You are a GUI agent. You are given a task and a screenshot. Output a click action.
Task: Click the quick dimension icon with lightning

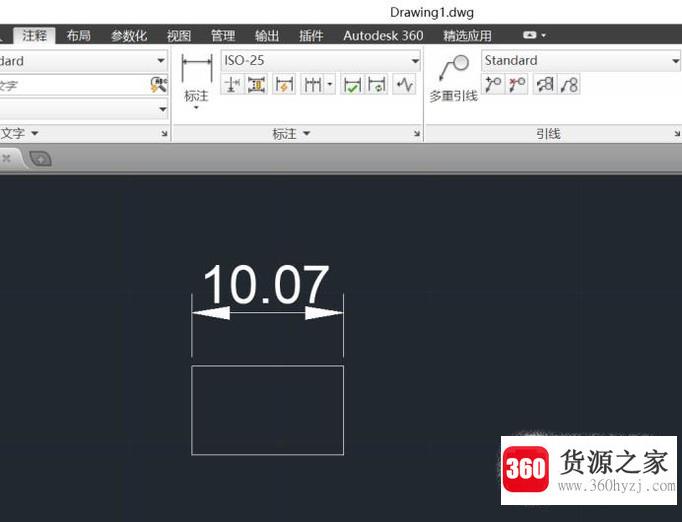(284, 84)
